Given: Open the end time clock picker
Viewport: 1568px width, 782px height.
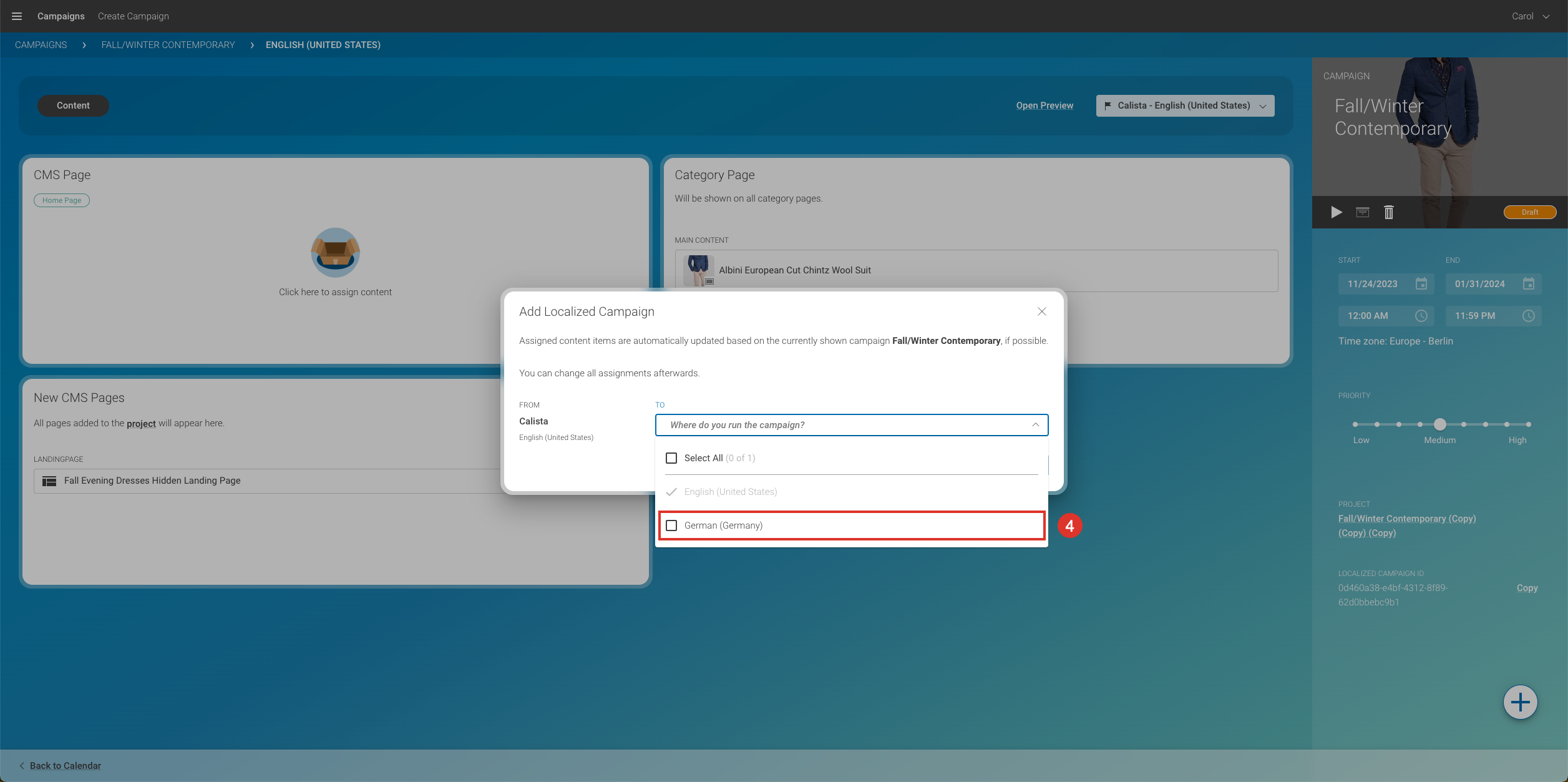Looking at the screenshot, I should coord(1529,316).
